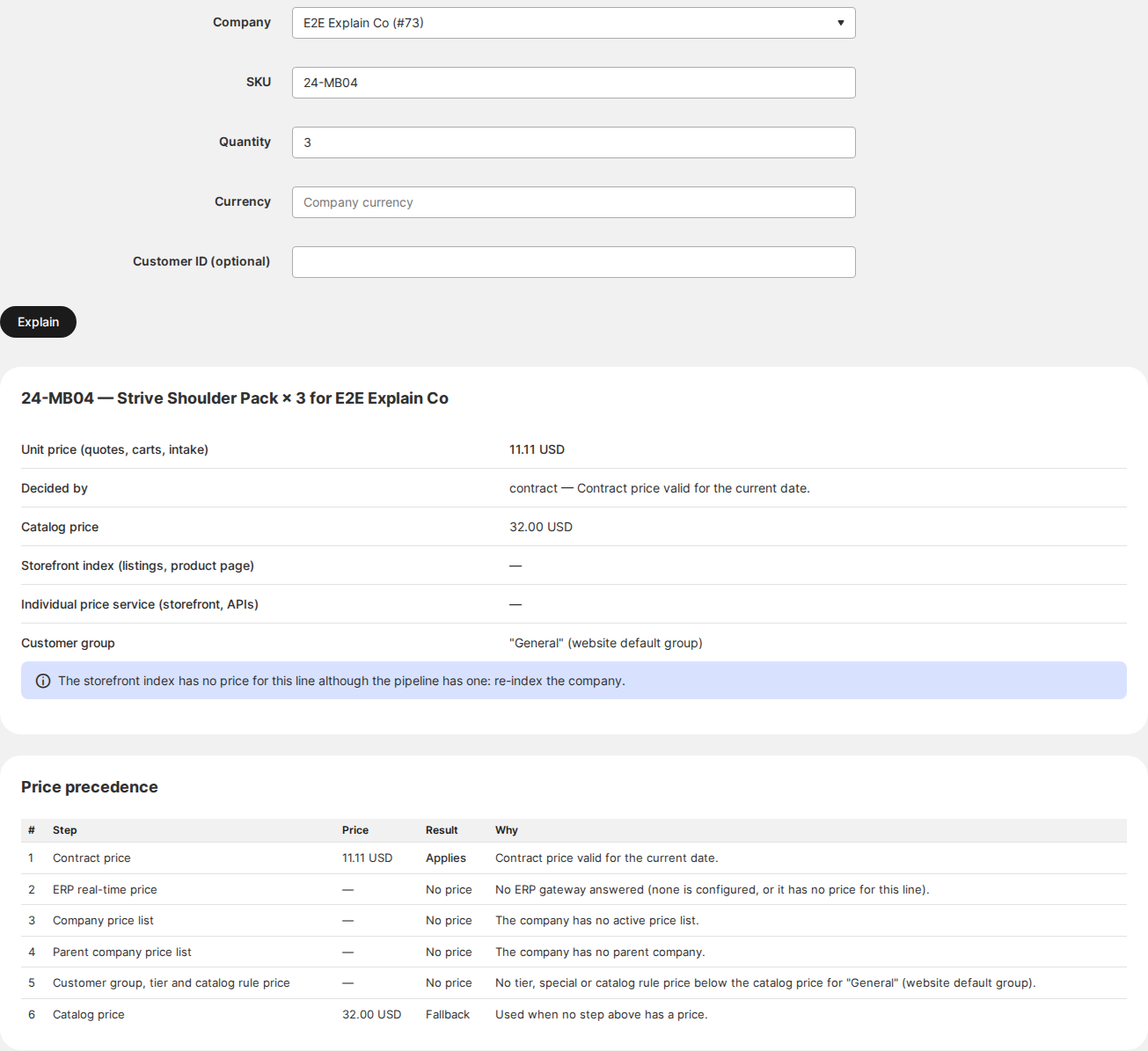Focus the SKU input field
The height and width of the screenshot is (1051, 1148).
pyautogui.click(x=574, y=83)
